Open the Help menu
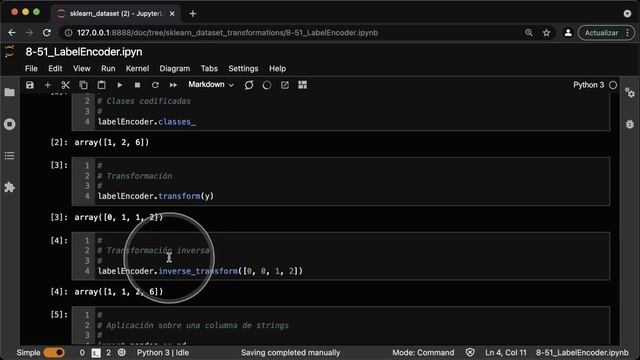 pyautogui.click(x=277, y=69)
